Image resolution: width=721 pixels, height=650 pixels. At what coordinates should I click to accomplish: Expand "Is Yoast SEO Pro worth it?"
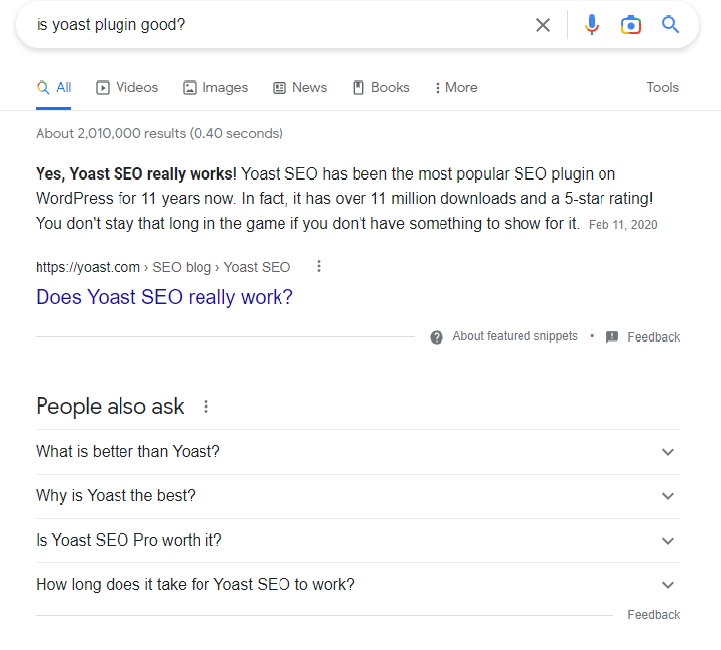[x=358, y=541]
